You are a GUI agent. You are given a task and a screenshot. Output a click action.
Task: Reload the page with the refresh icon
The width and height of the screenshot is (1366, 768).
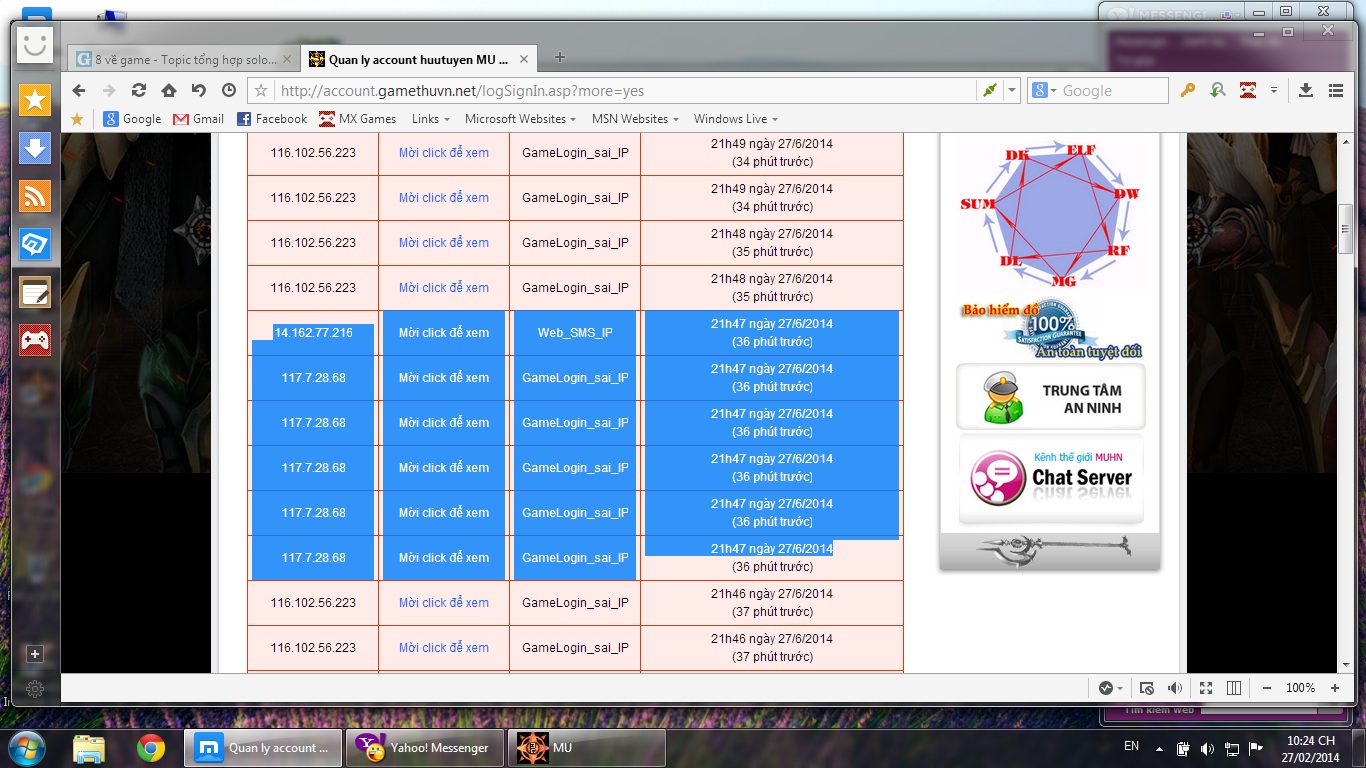tap(139, 90)
